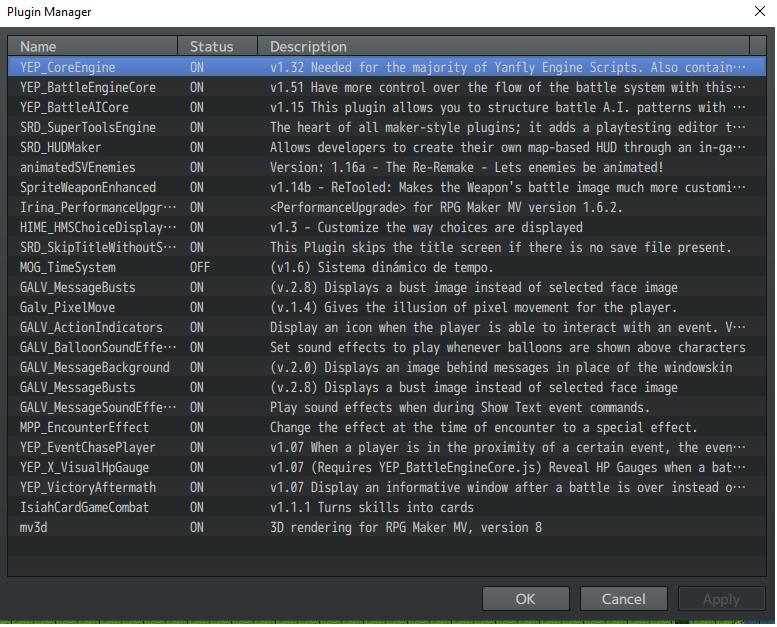Screen dimensions: 777x627
Task: Select the GALV_ActionIndicators plugin
Action: tap(387, 327)
